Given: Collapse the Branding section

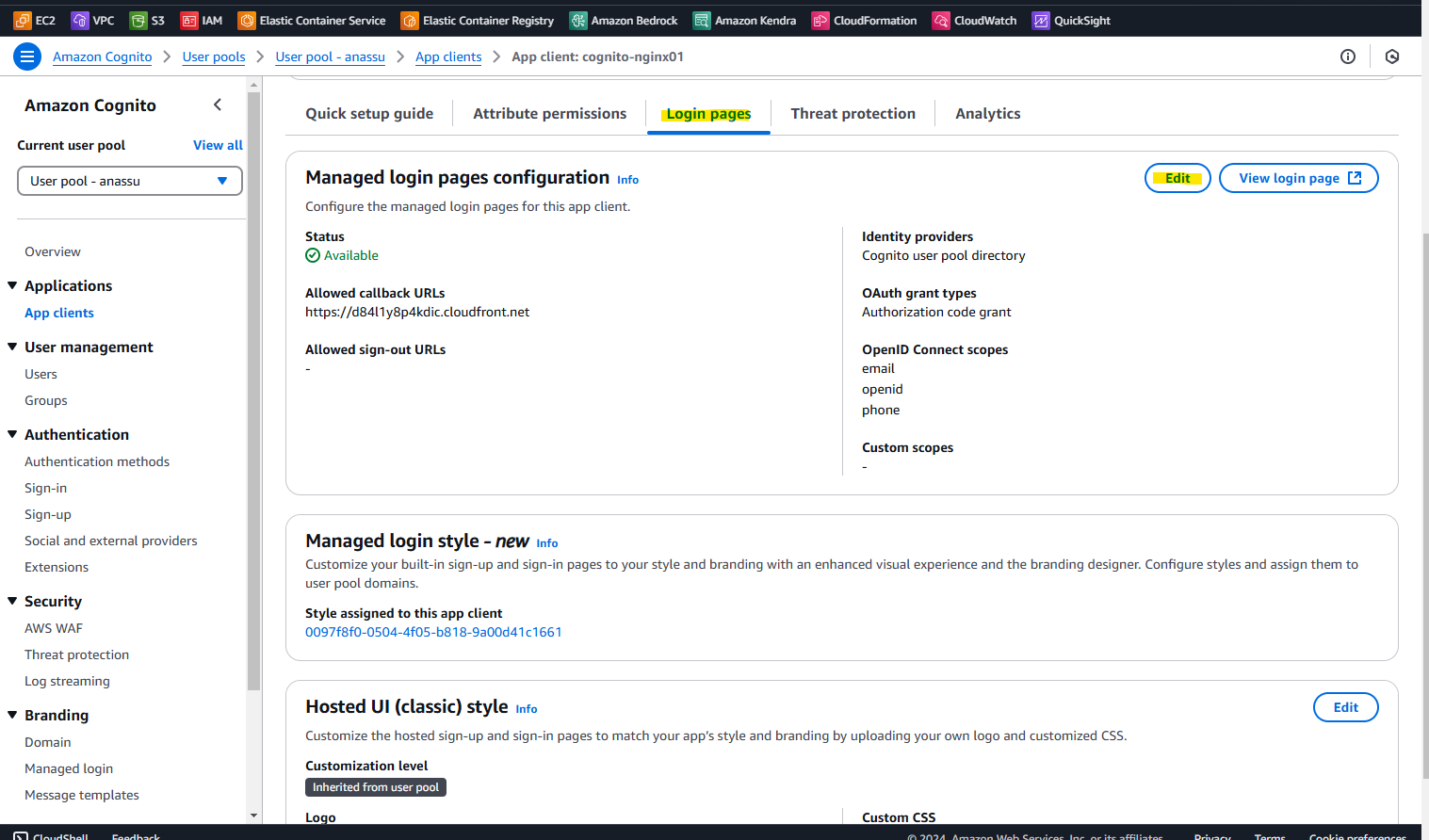Looking at the screenshot, I should point(13,715).
